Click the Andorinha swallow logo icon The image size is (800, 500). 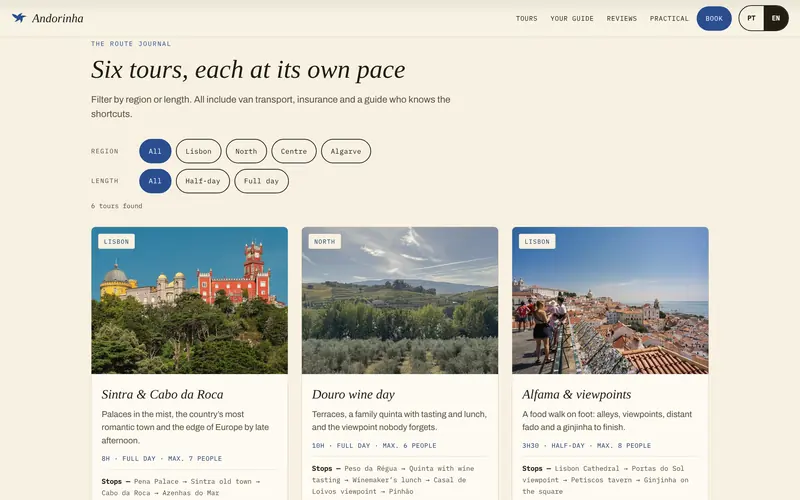(x=19, y=18)
